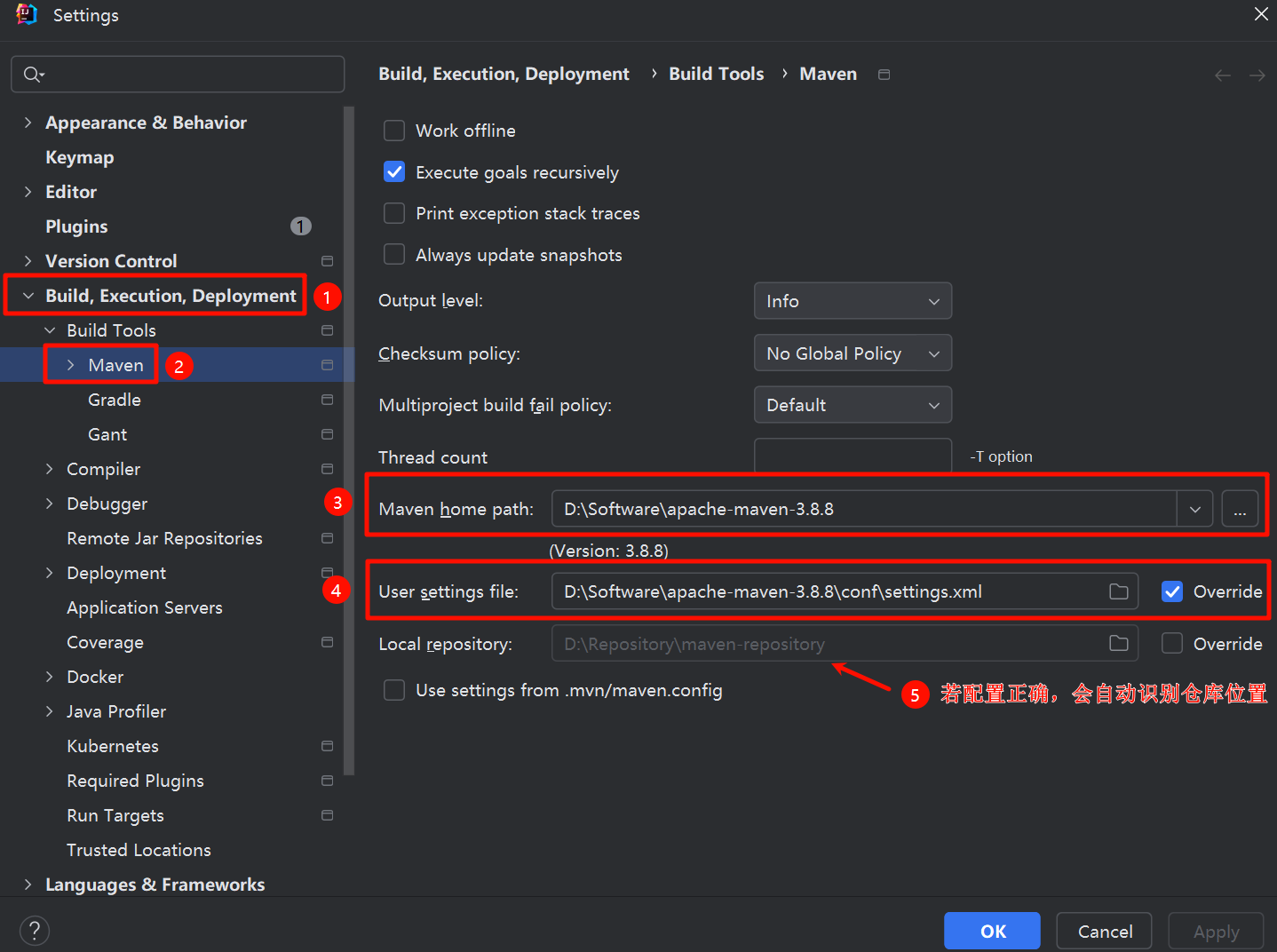
Task: Click the Thread count input field
Action: 853,456
